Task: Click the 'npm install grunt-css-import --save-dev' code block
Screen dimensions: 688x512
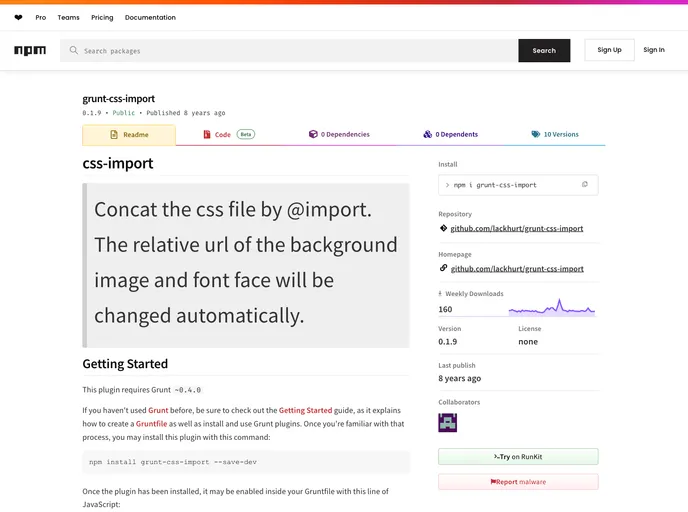Action: pos(246,462)
